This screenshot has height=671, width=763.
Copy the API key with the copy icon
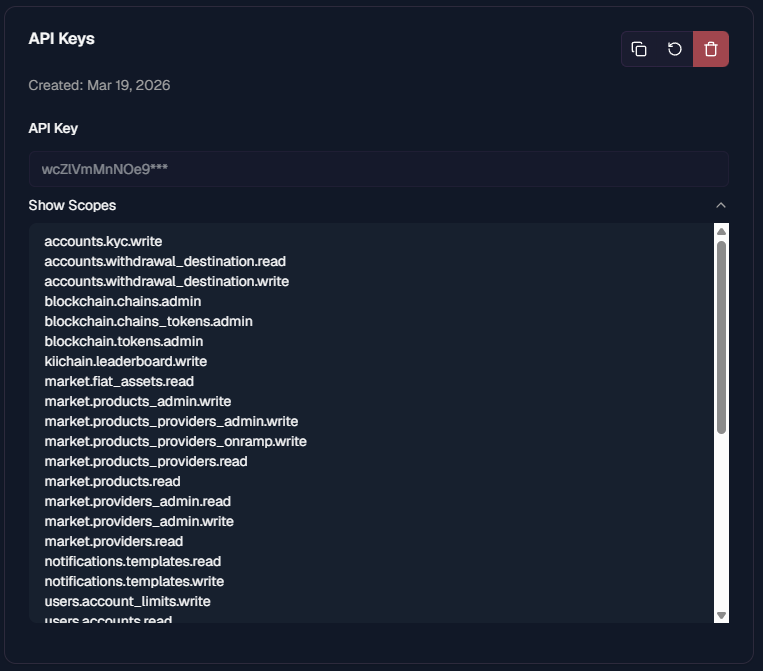pyautogui.click(x=639, y=49)
